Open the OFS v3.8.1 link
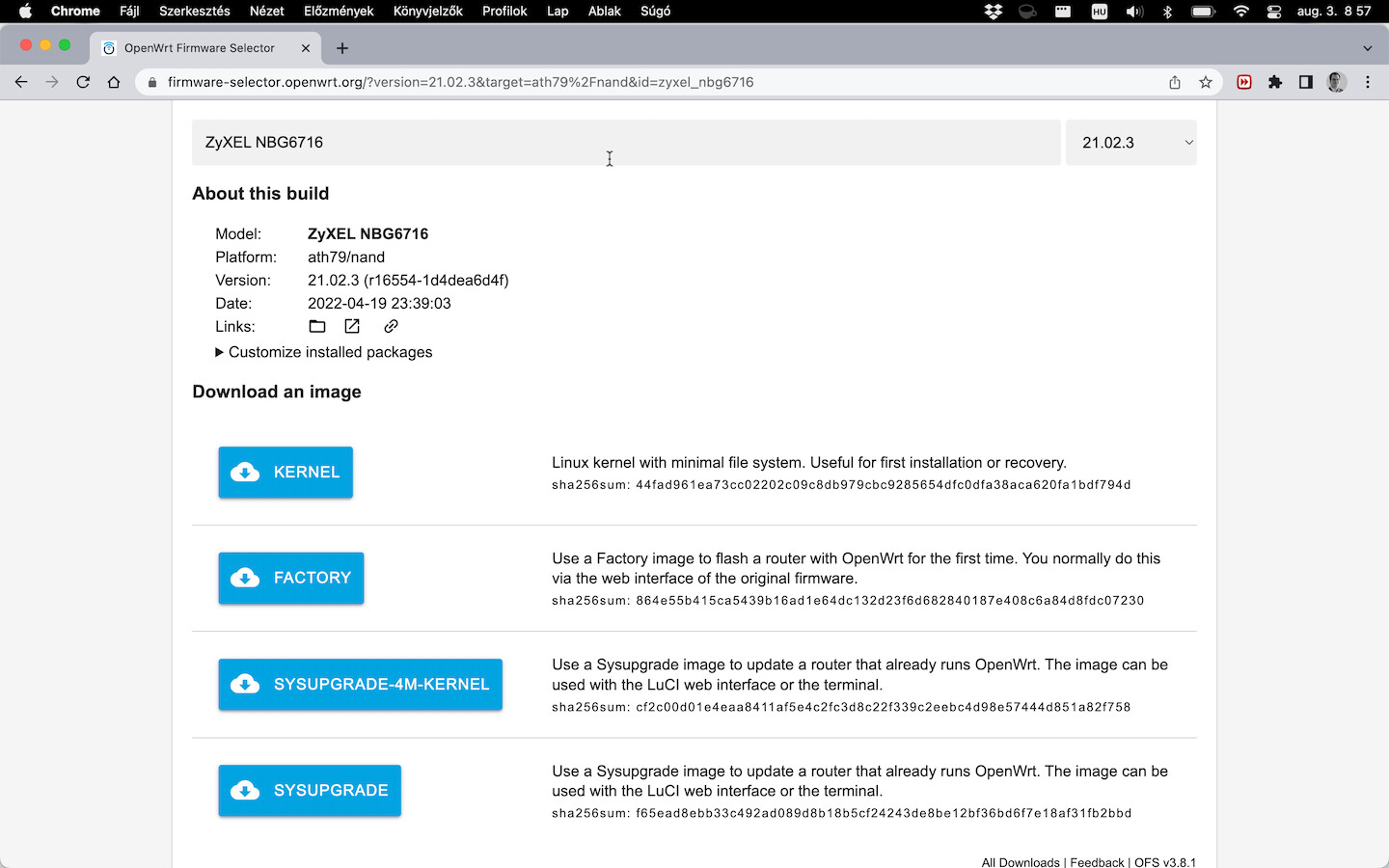Viewport: 1389px width, 868px height. tap(1165, 862)
